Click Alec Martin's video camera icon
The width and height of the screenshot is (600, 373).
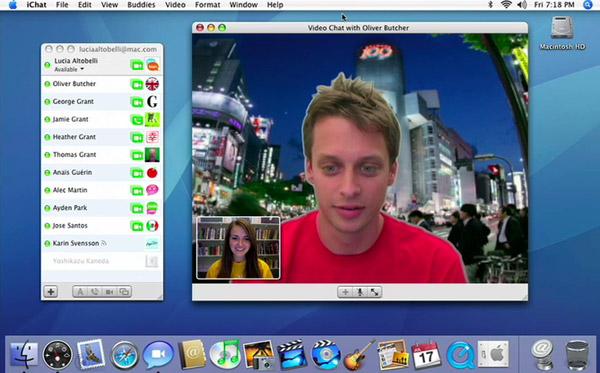click(137, 191)
